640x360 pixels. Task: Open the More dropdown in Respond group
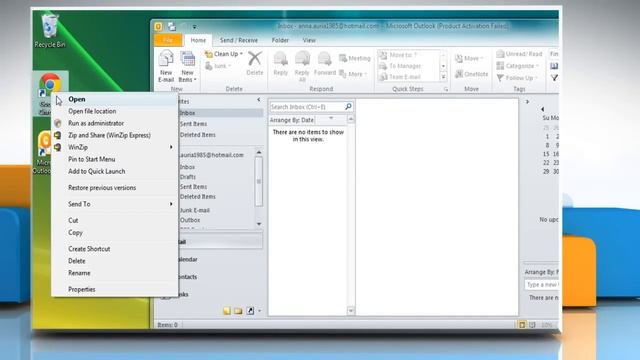pos(353,74)
